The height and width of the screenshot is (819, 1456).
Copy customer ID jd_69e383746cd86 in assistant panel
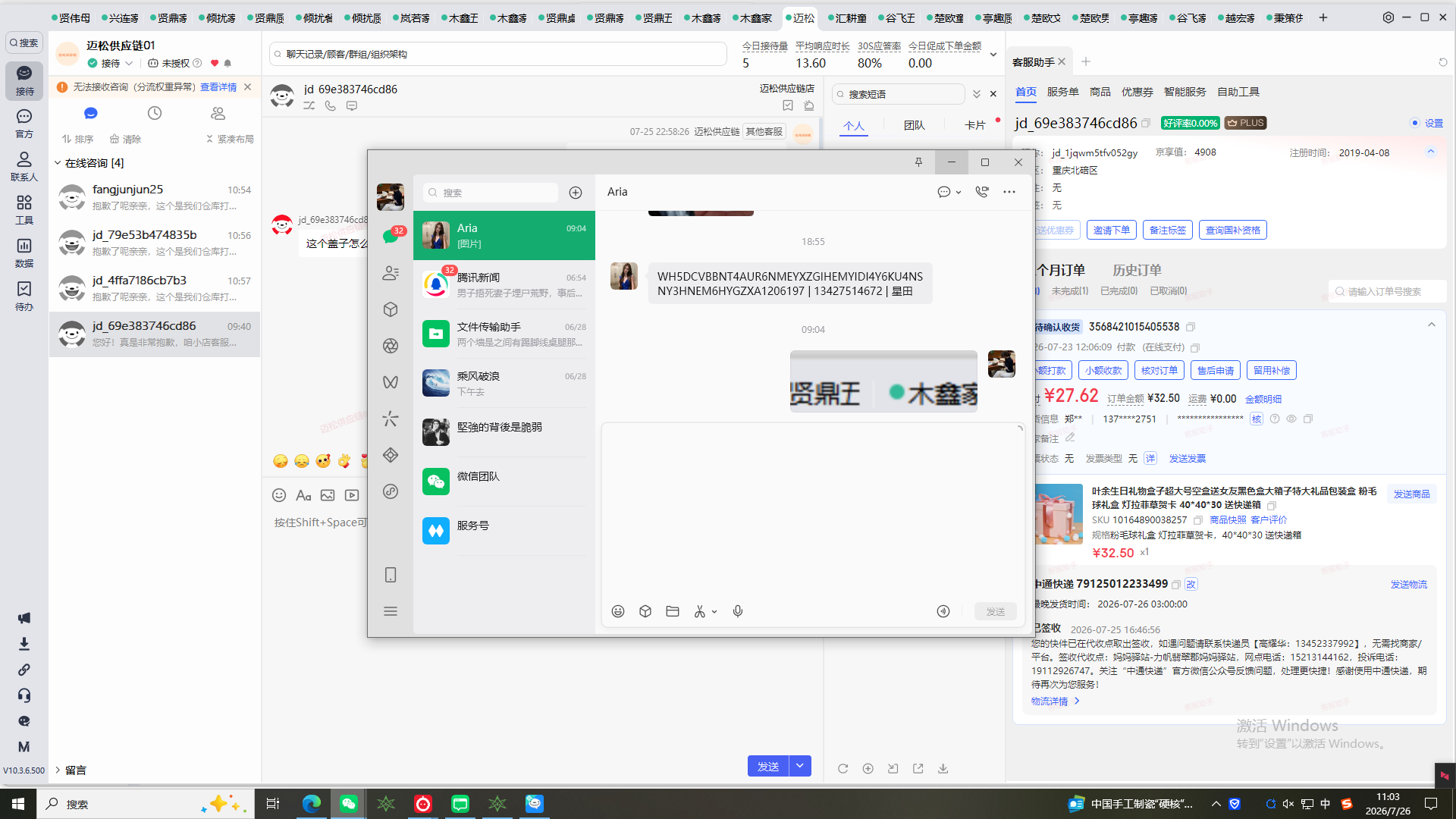click(x=1146, y=123)
